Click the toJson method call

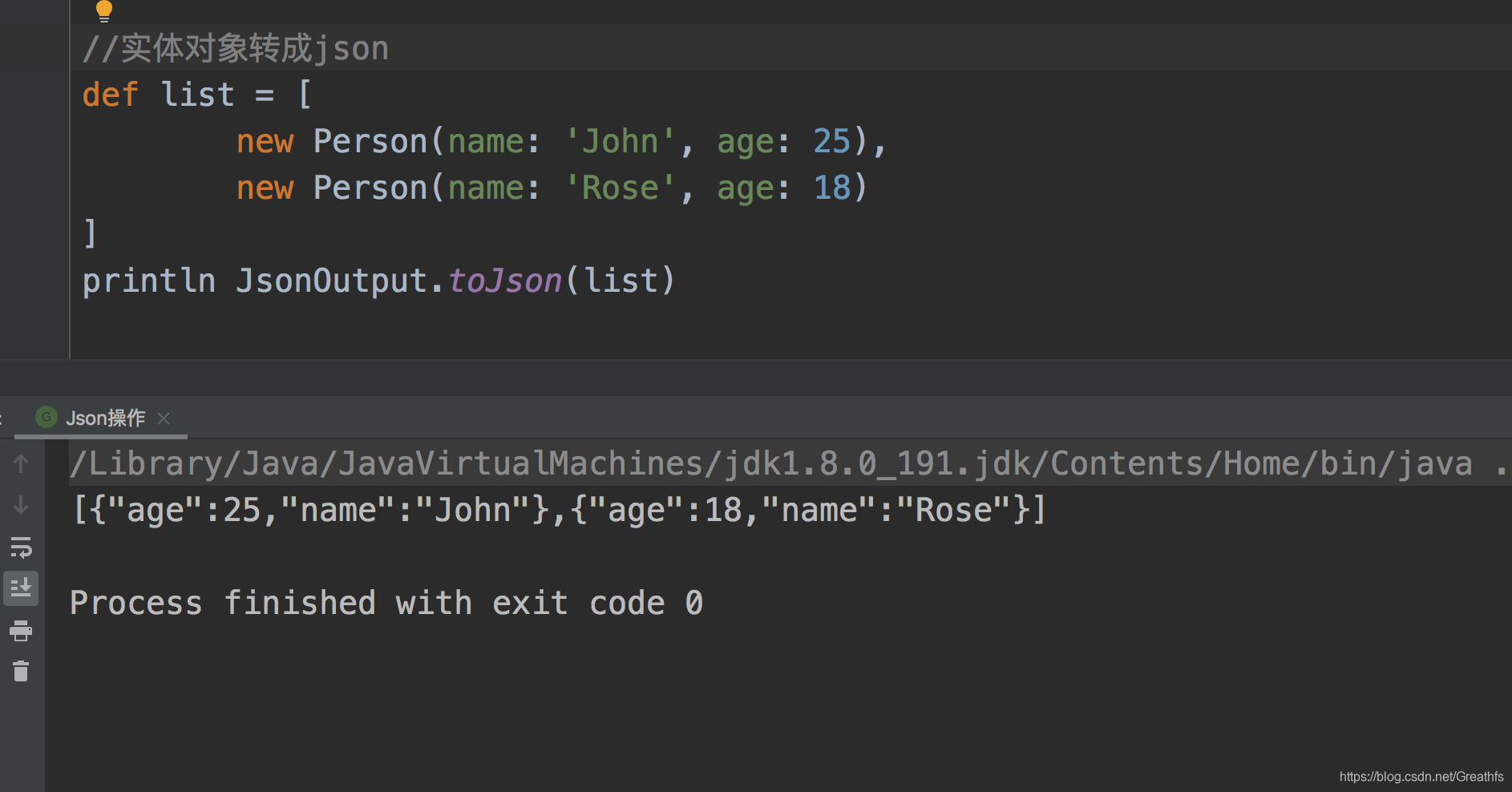click(504, 281)
